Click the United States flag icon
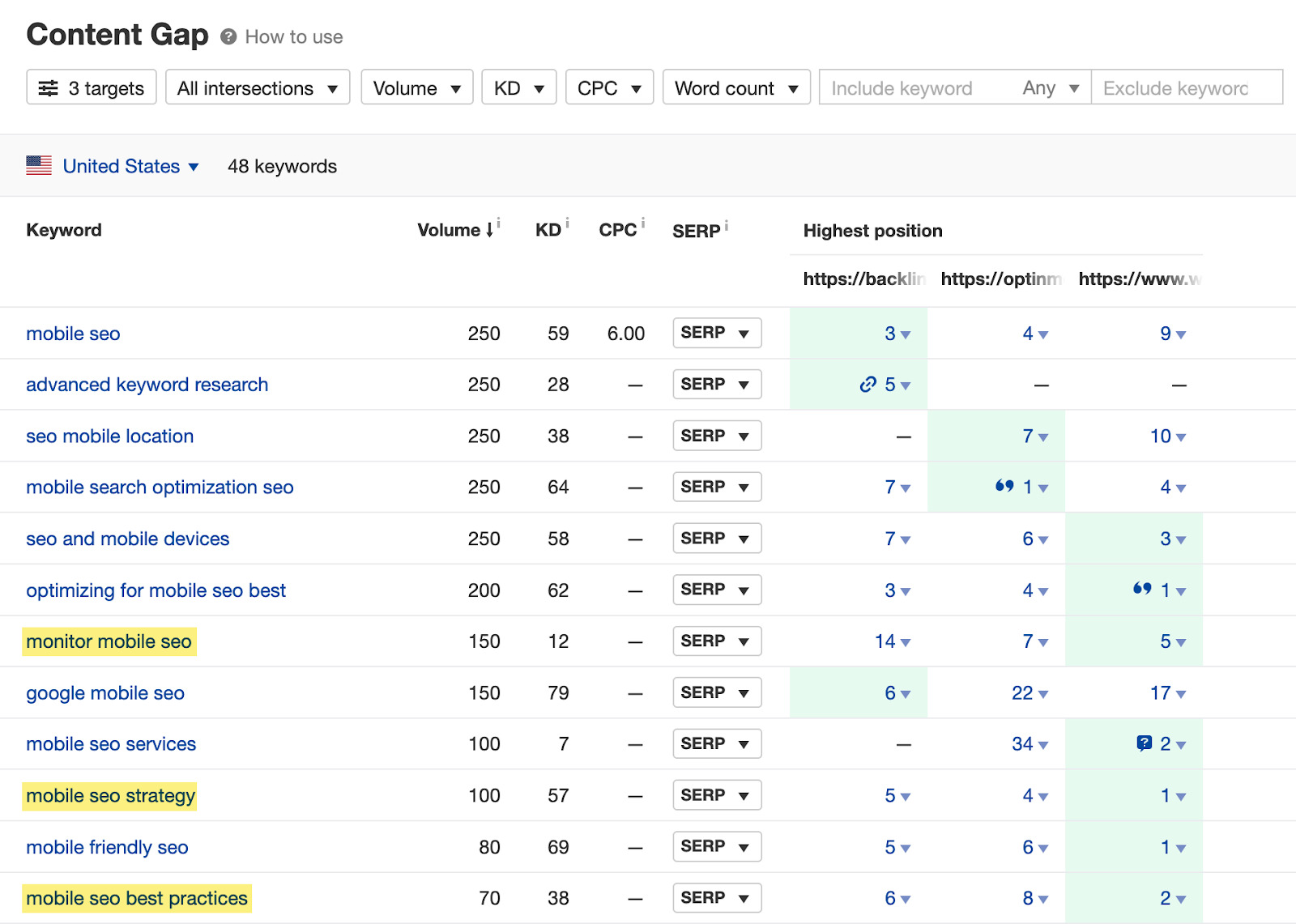Screen dimensions: 1296x924 pos(39,166)
